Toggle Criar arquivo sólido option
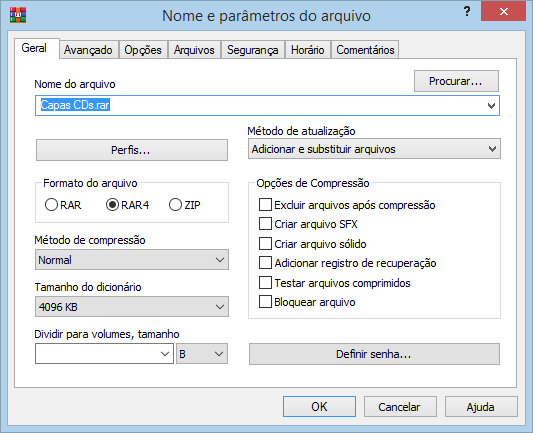The height and width of the screenshot is (433, 533). coord(265,244)
